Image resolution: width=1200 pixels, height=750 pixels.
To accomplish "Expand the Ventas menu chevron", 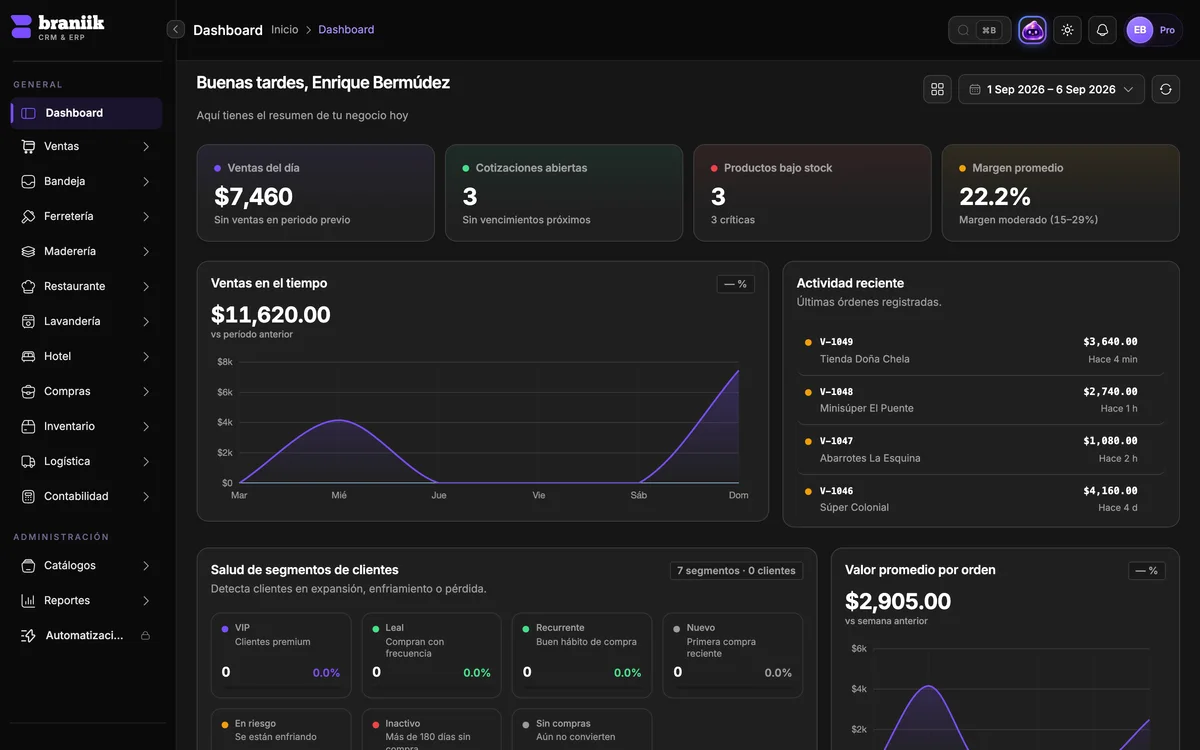I will (x=146, y=146).
